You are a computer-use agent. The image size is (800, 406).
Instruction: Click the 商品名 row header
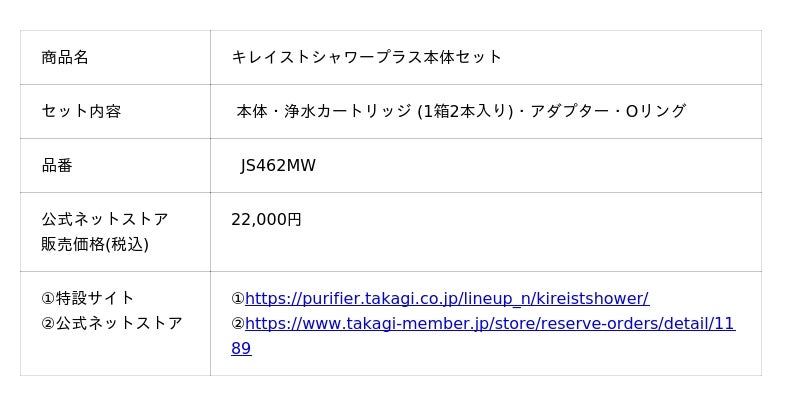(65, 57)
